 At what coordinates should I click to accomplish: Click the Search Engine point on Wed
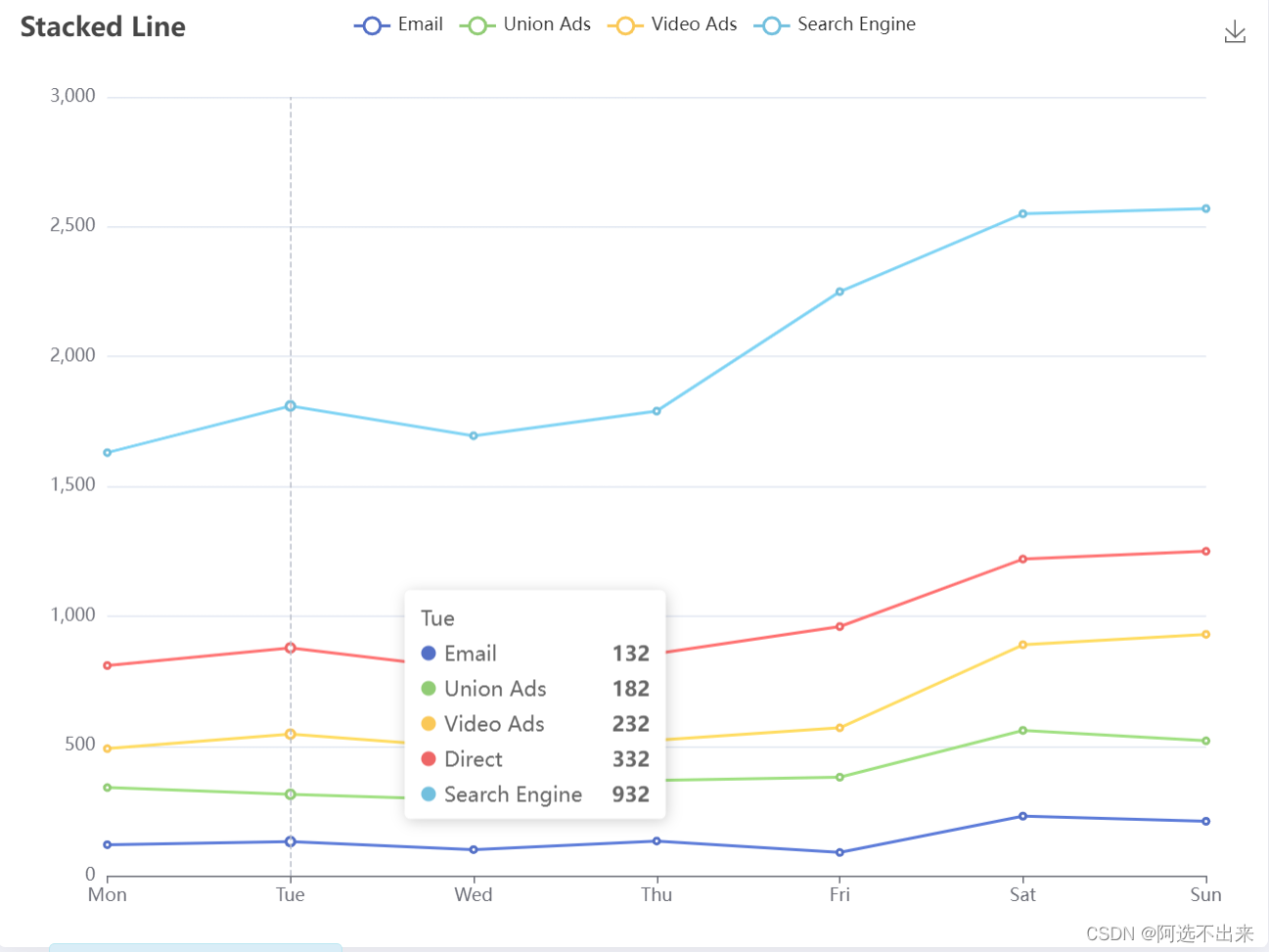pyautogui.click(x=474, y=436)
